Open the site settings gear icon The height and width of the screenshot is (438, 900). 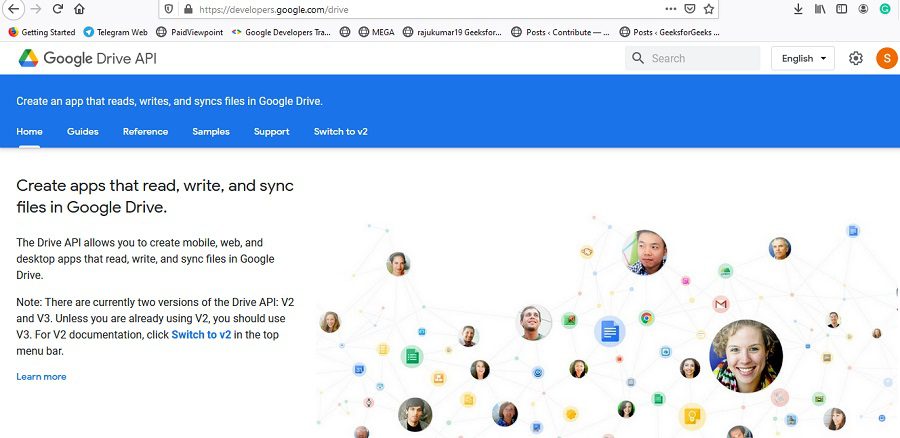(x=856, y=58)
